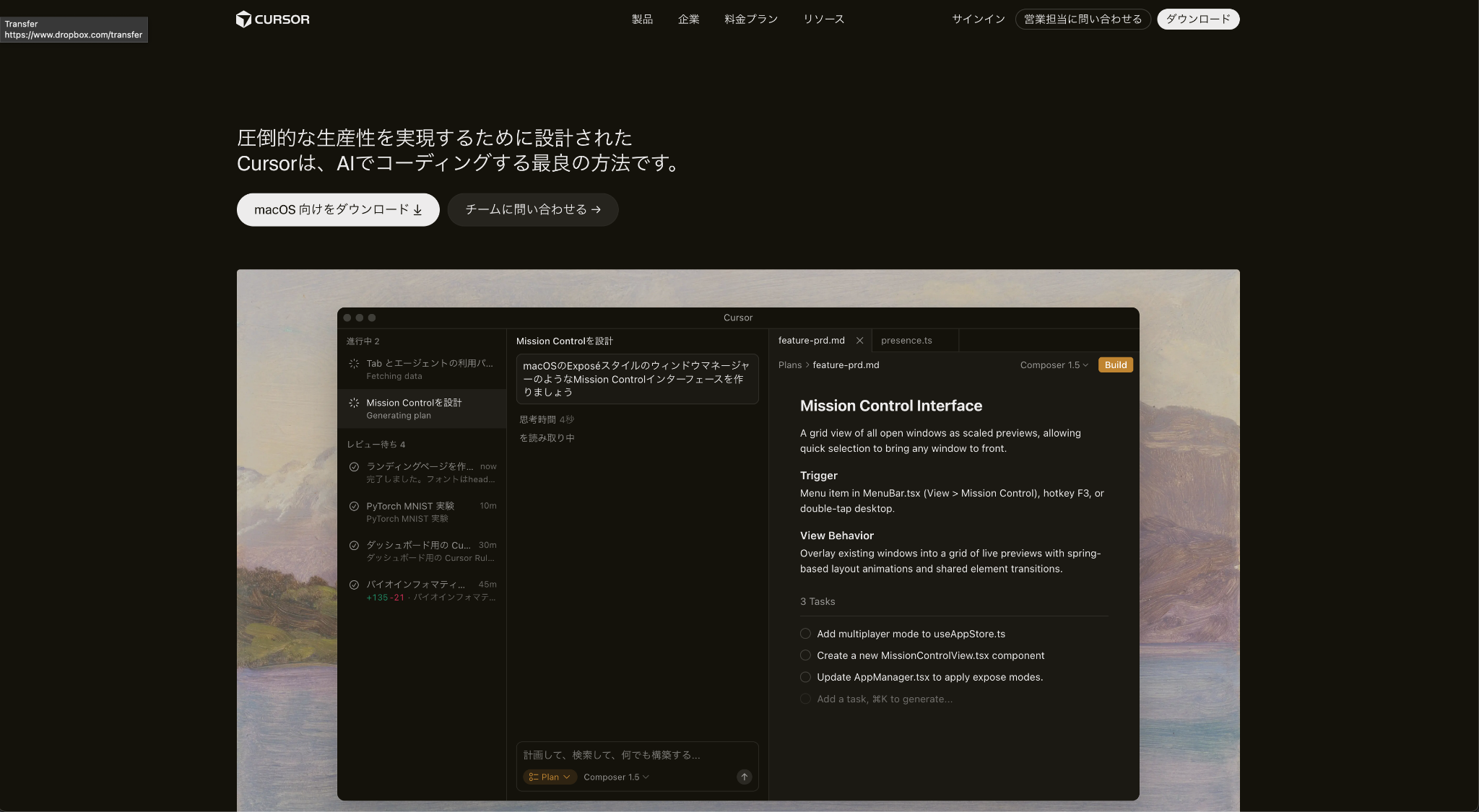
Task: Click Plans breadcrumb
Action: click(790, 365)
